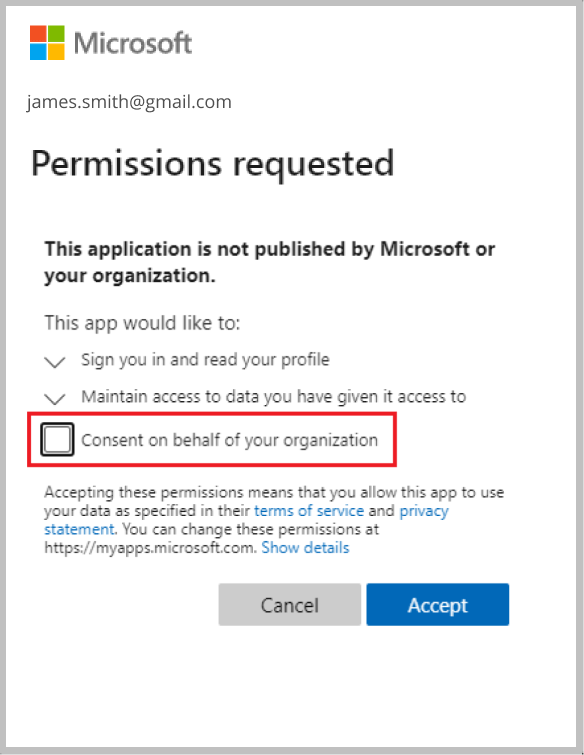Click the Consent on behalf label text

(x=230, y=440)
